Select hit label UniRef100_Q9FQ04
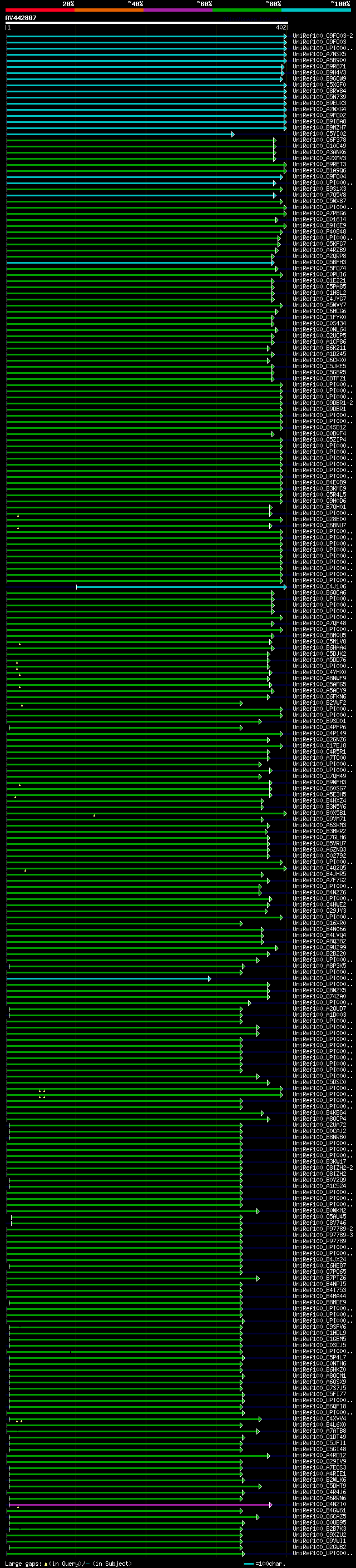356x1568 pixels. [319, 176]
